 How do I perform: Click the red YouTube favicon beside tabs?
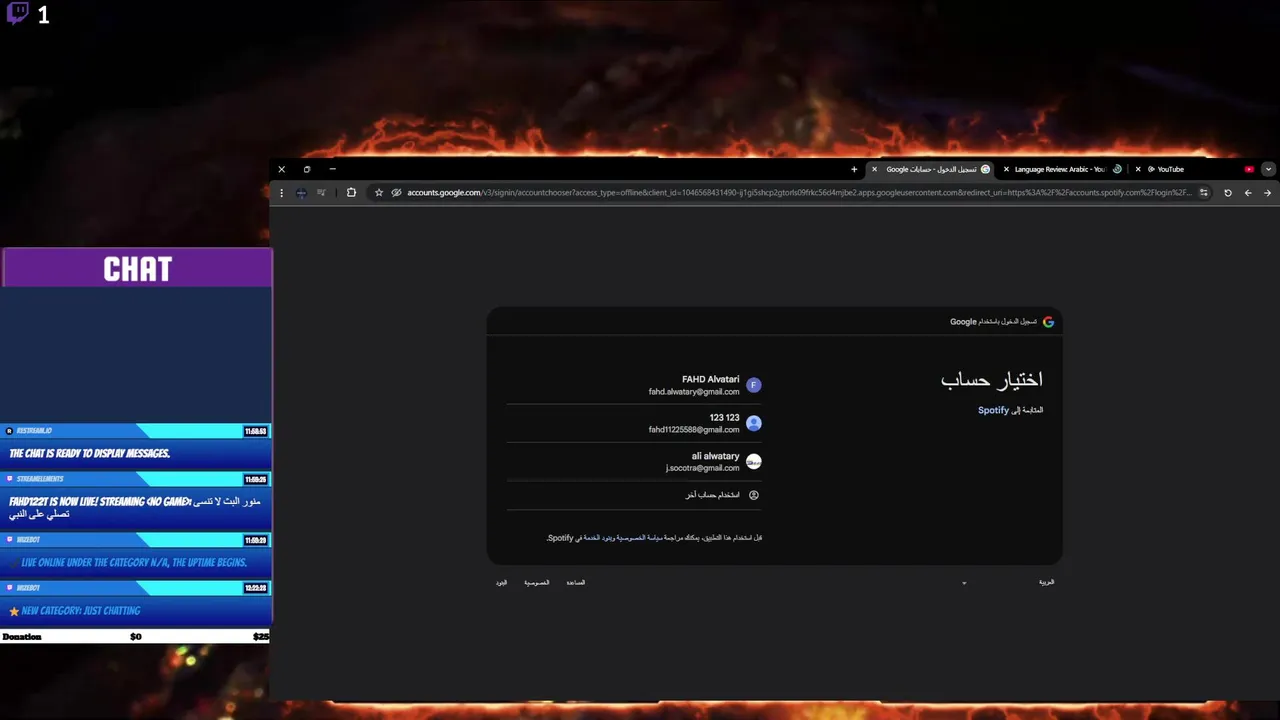pyautogui.click(x=1249, y=169)
